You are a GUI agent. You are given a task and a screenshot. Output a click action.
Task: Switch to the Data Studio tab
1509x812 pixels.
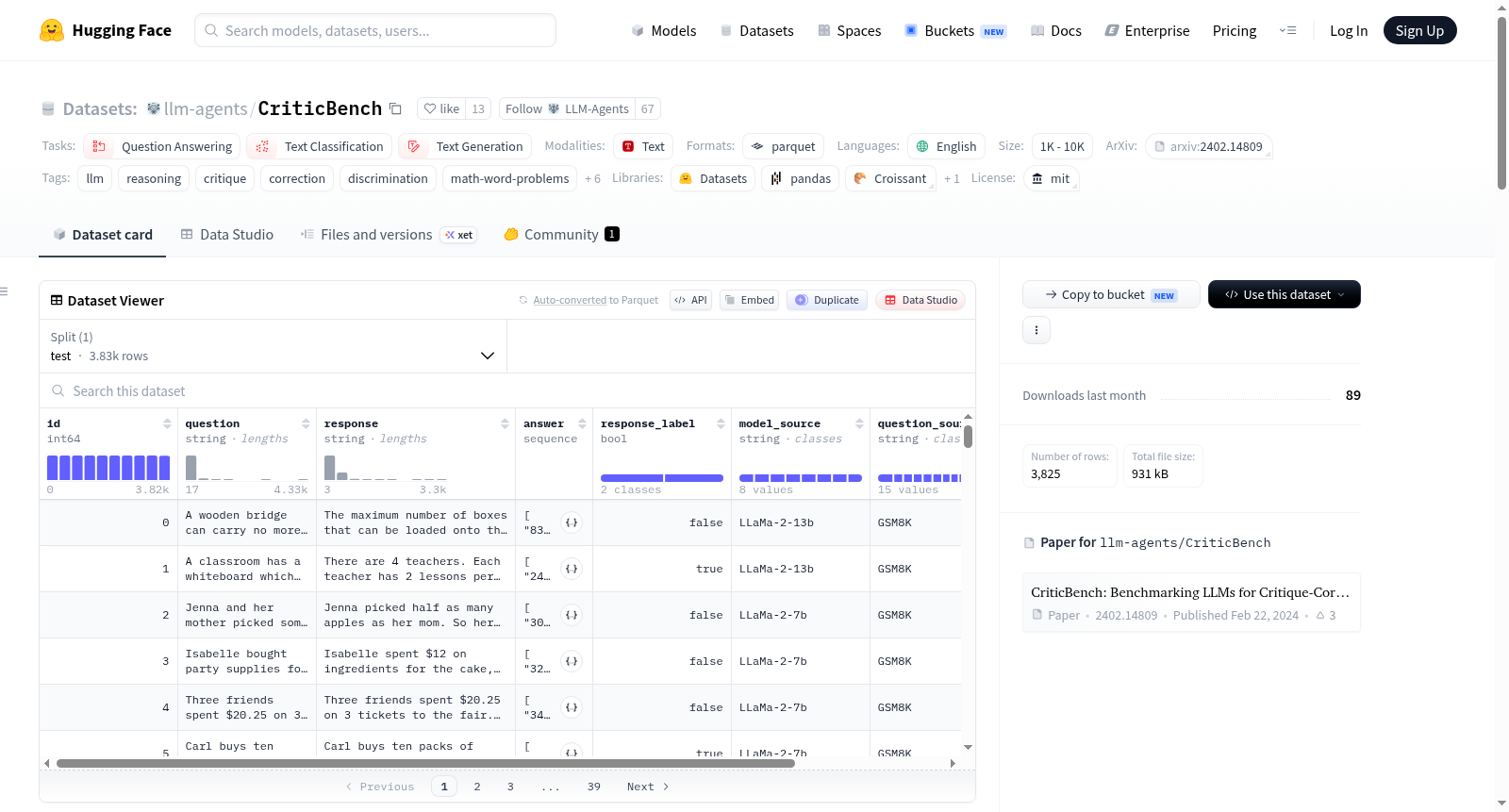[x=227, y=234]
